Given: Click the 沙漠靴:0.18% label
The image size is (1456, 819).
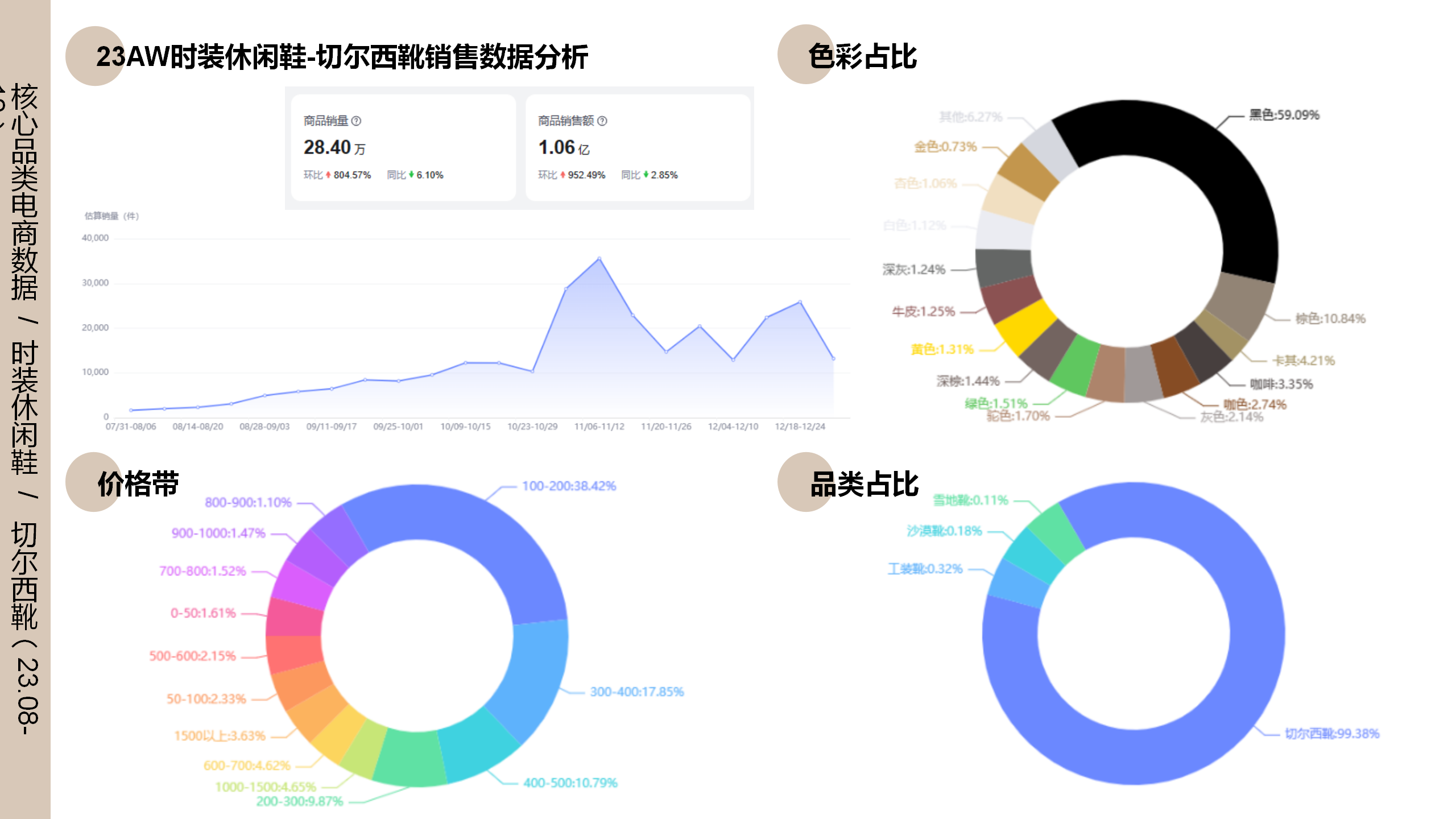Looking at the screenshot, I should [x=944, y=531].
